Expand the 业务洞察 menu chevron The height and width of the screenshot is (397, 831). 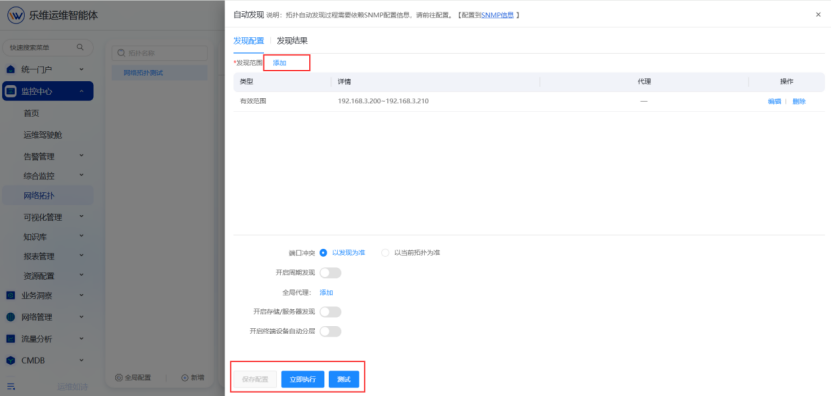(x=82, y=296)
